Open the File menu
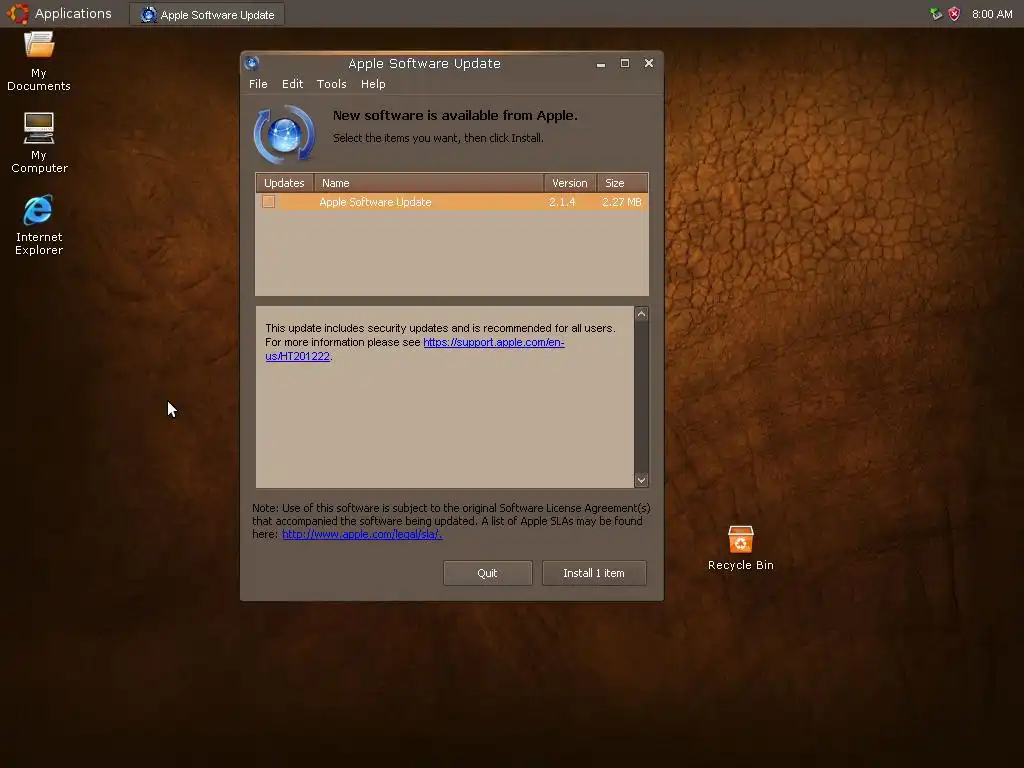 coord(258,84)
